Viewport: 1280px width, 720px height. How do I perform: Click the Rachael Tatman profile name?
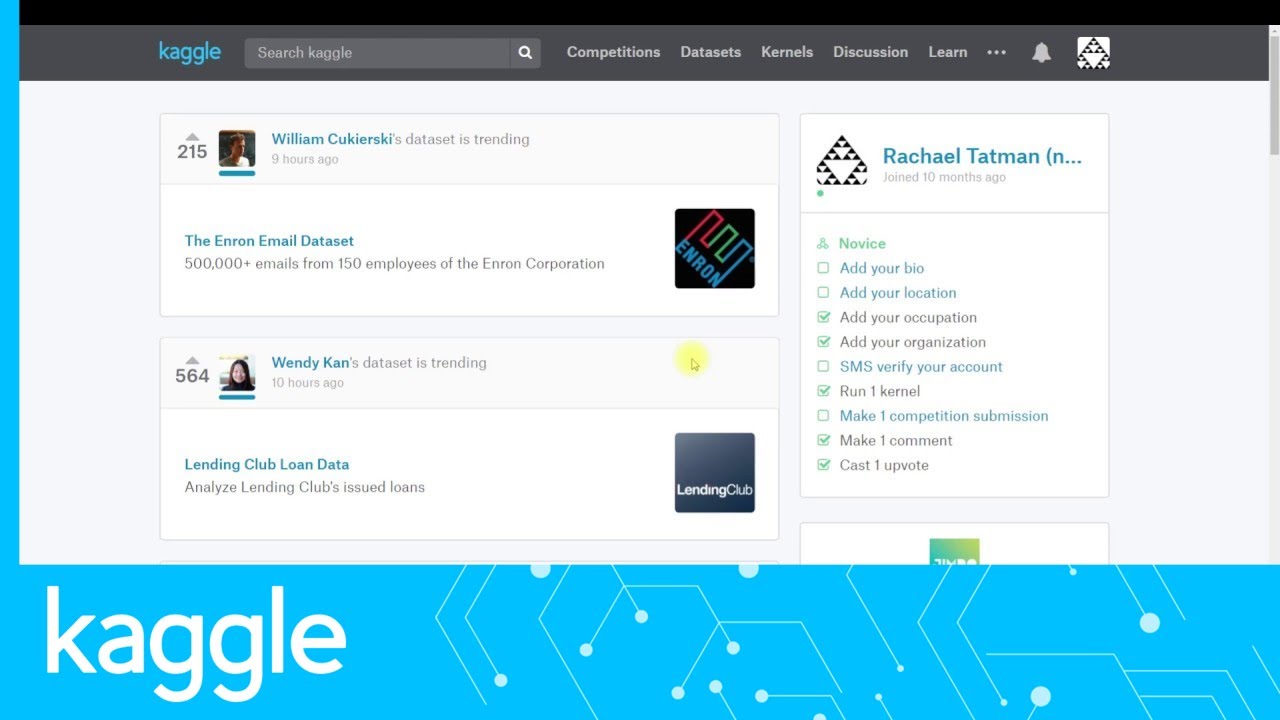pos(982,156)
